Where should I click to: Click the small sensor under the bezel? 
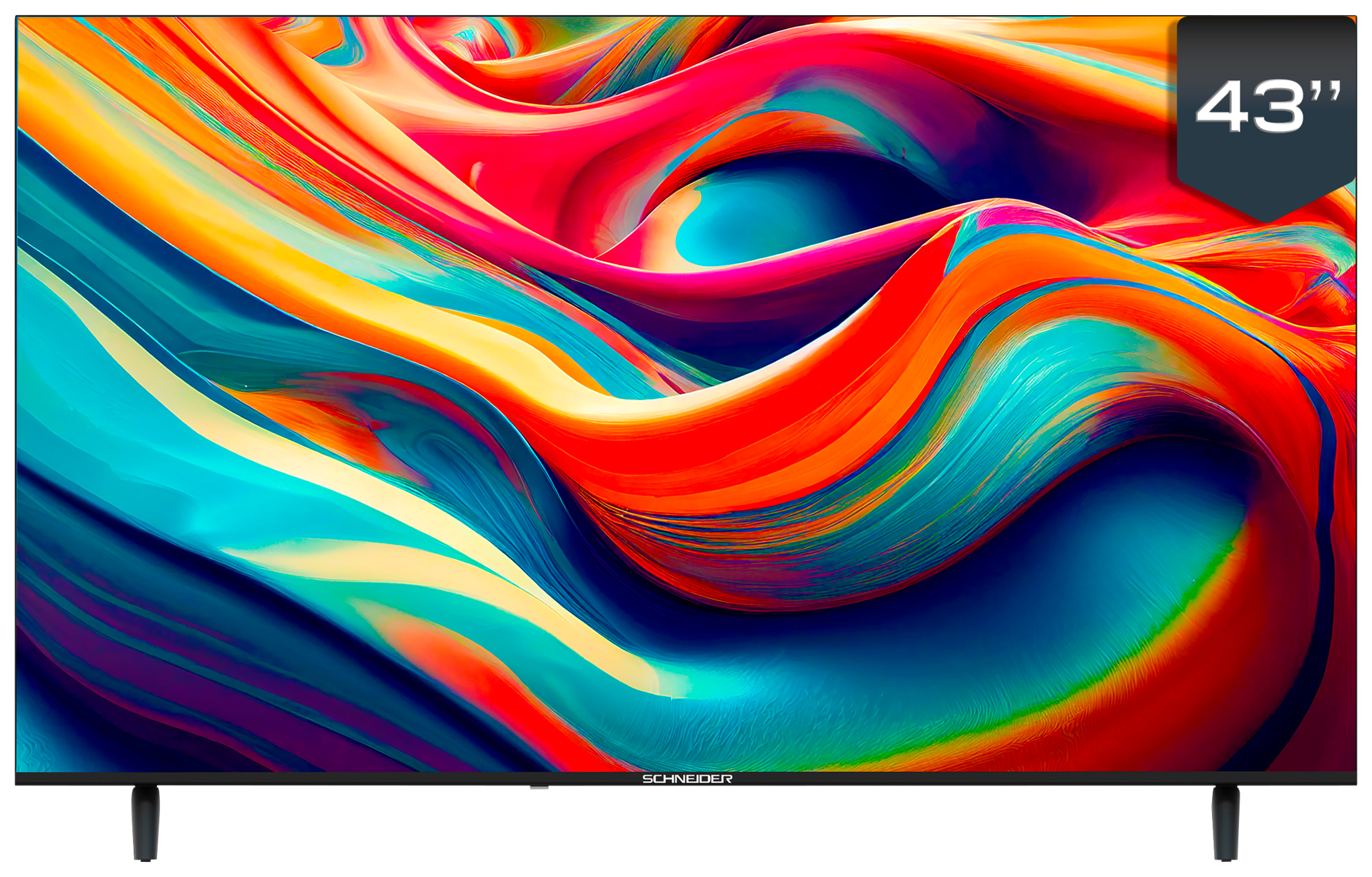click(539, 788)
